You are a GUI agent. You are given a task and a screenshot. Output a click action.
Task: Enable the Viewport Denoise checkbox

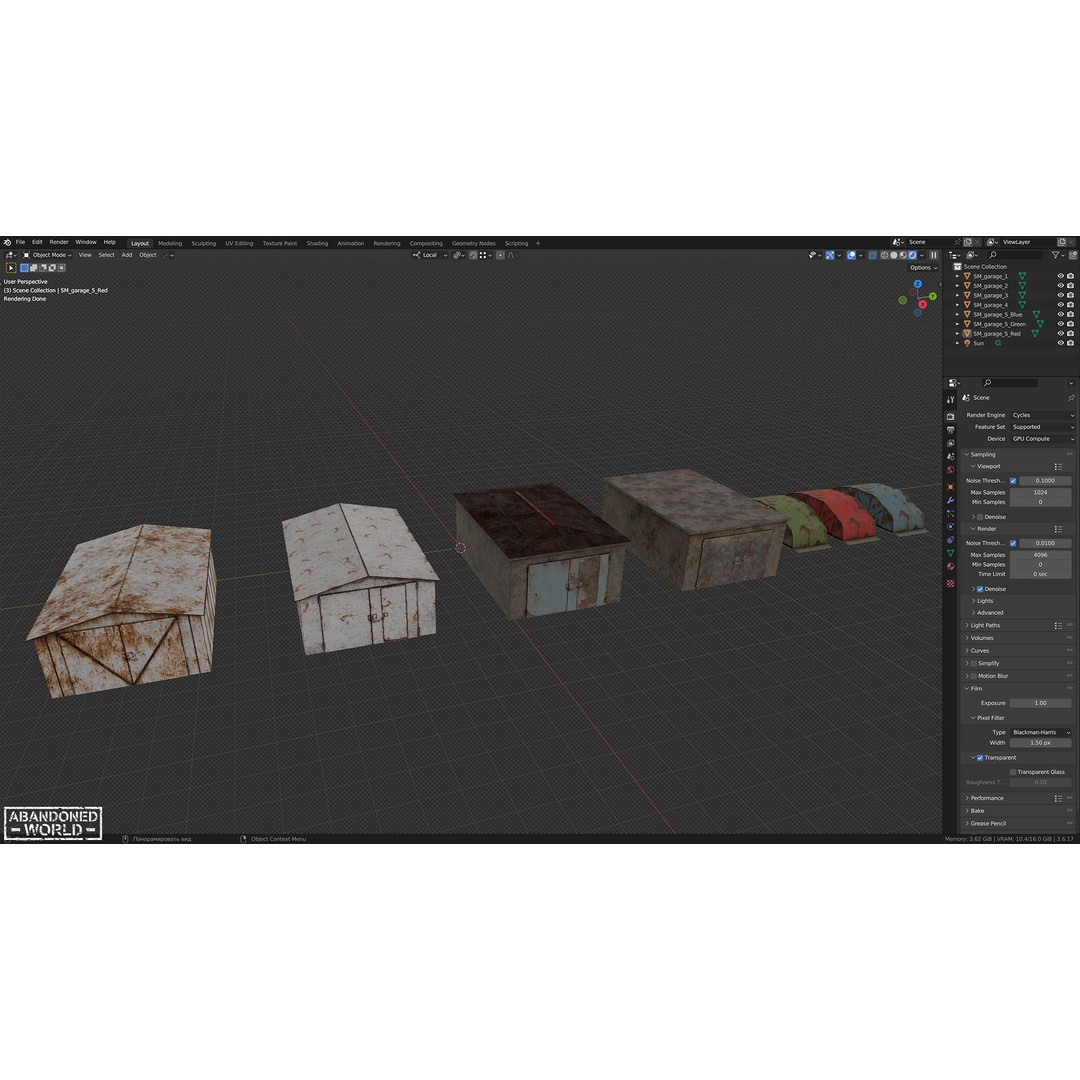(980, 517)
